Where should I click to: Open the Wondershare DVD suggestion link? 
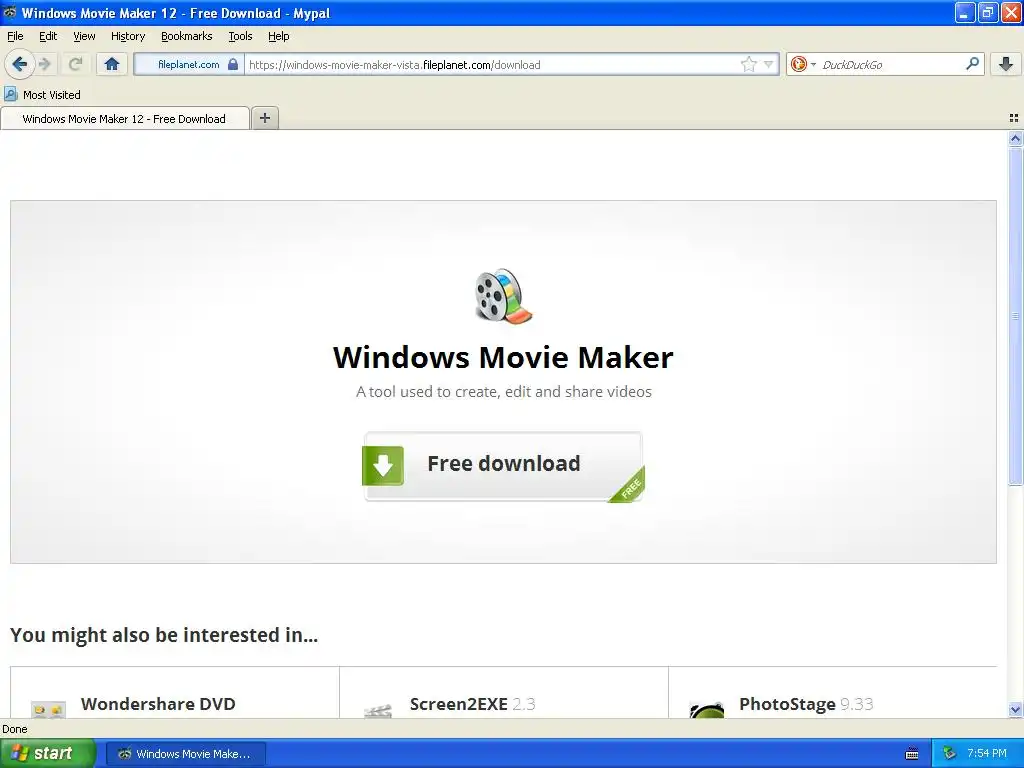click(158, 704)
